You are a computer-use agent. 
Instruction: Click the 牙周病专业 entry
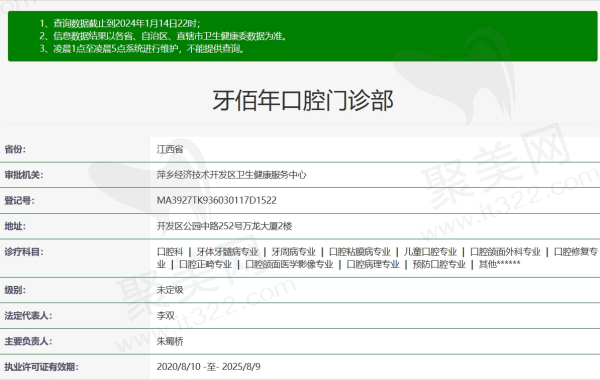tap(293, 252)
